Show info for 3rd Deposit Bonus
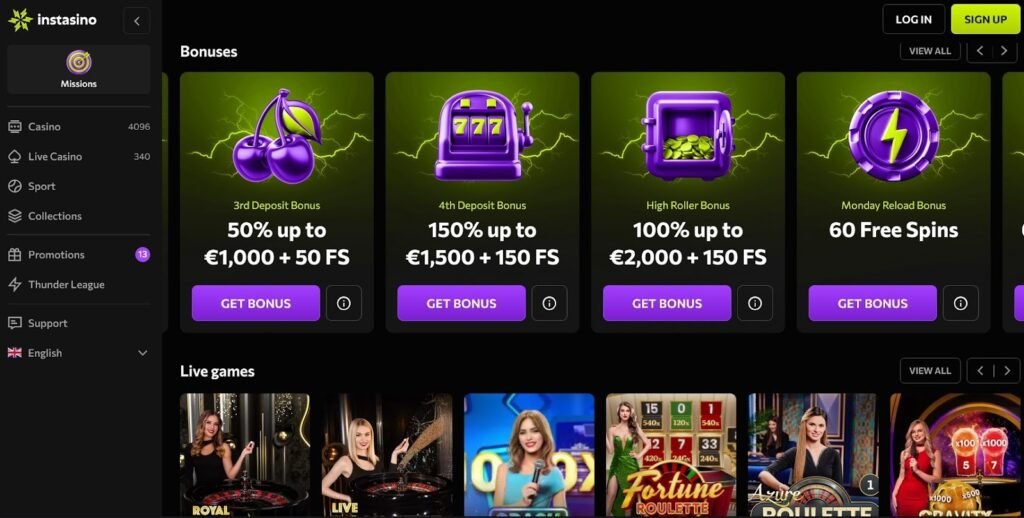Screen dimensions: 1024x518 click(x=344, y=303)
